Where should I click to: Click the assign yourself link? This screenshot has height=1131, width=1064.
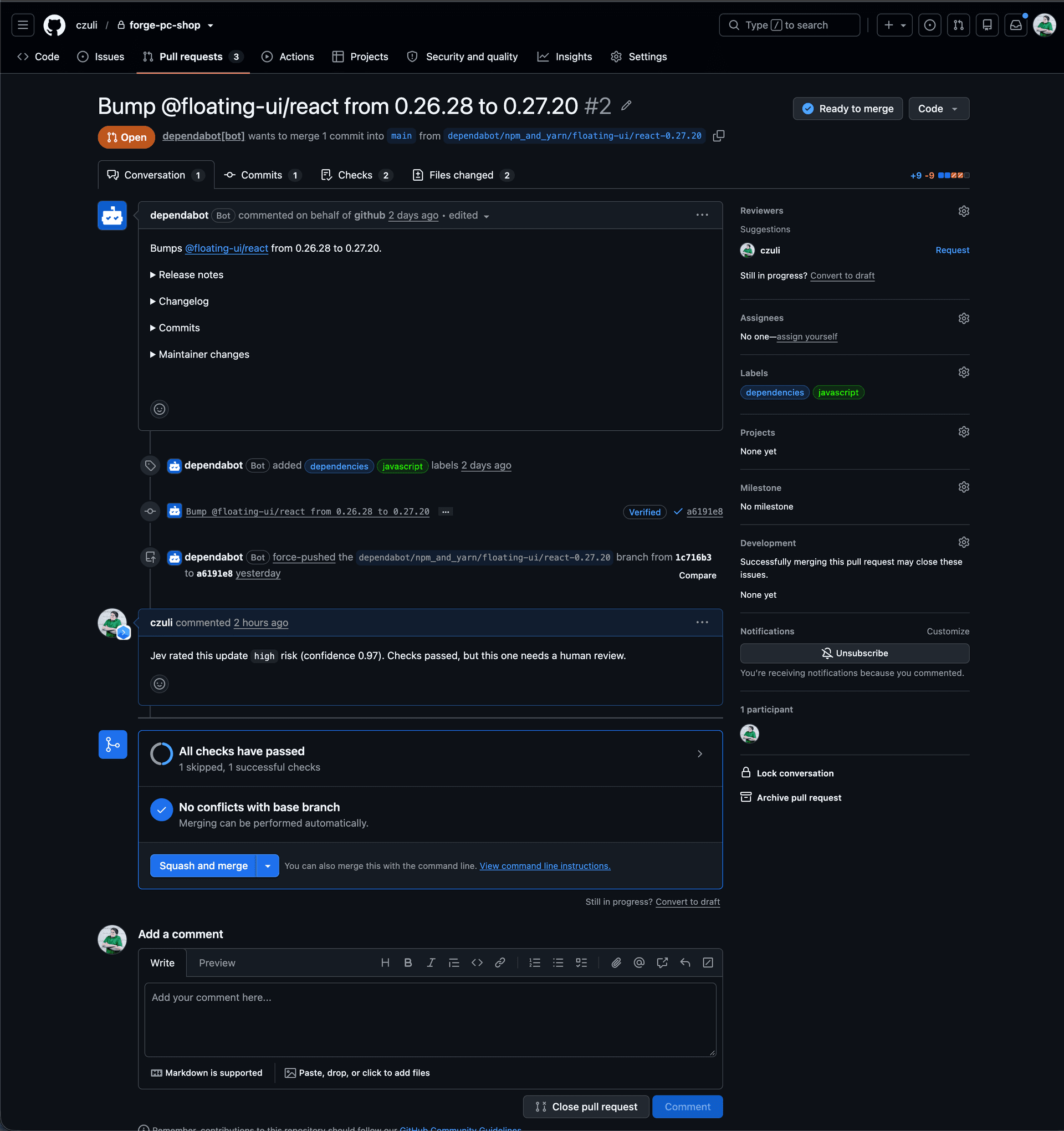pyautogui.click(x=806, y=337)
